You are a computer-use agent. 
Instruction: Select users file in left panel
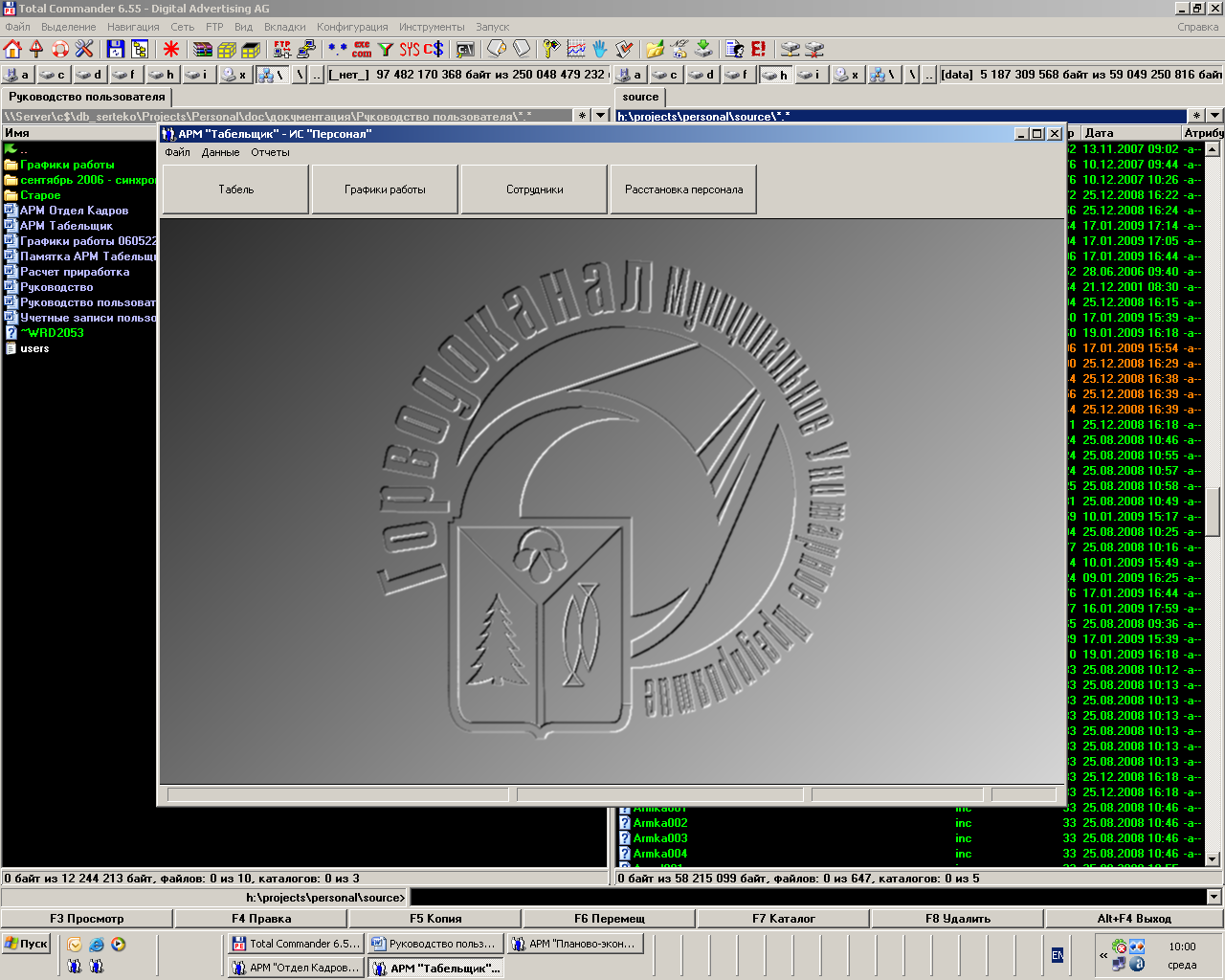pyautogui.click(x=34, y=348)
